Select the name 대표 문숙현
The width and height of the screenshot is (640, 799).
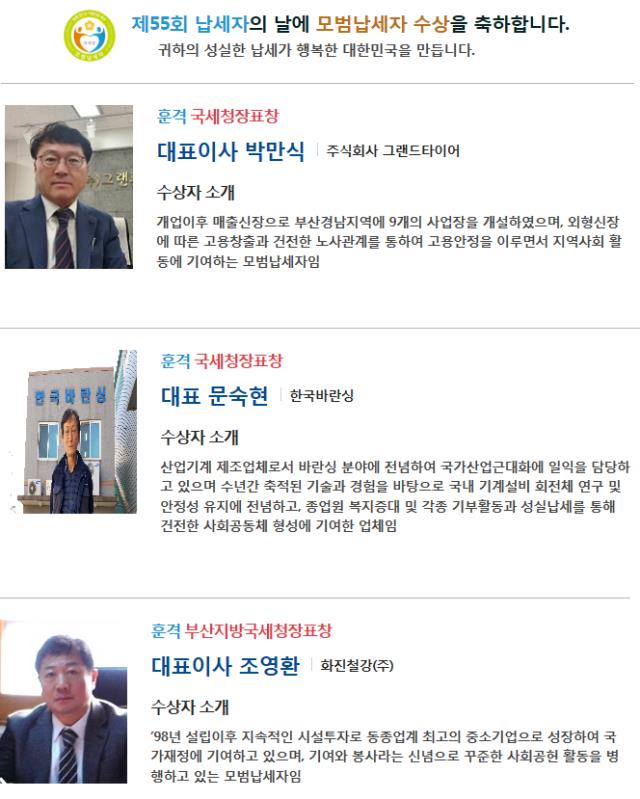(215, 395)
